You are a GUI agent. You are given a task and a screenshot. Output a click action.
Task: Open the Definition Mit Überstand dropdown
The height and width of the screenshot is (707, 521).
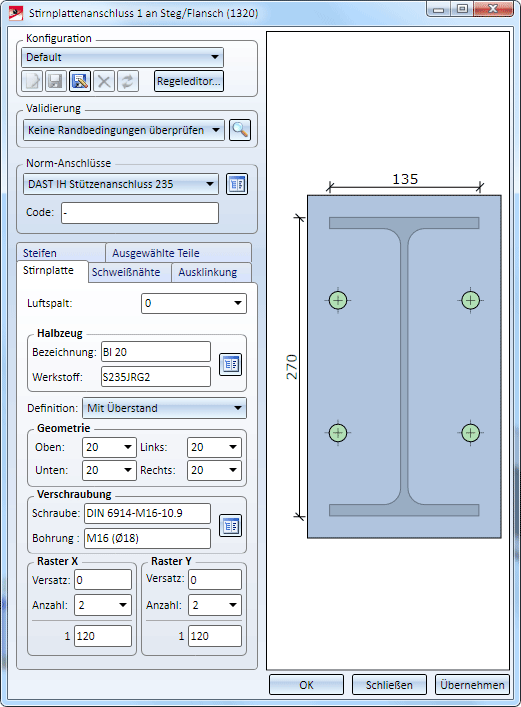164,408
